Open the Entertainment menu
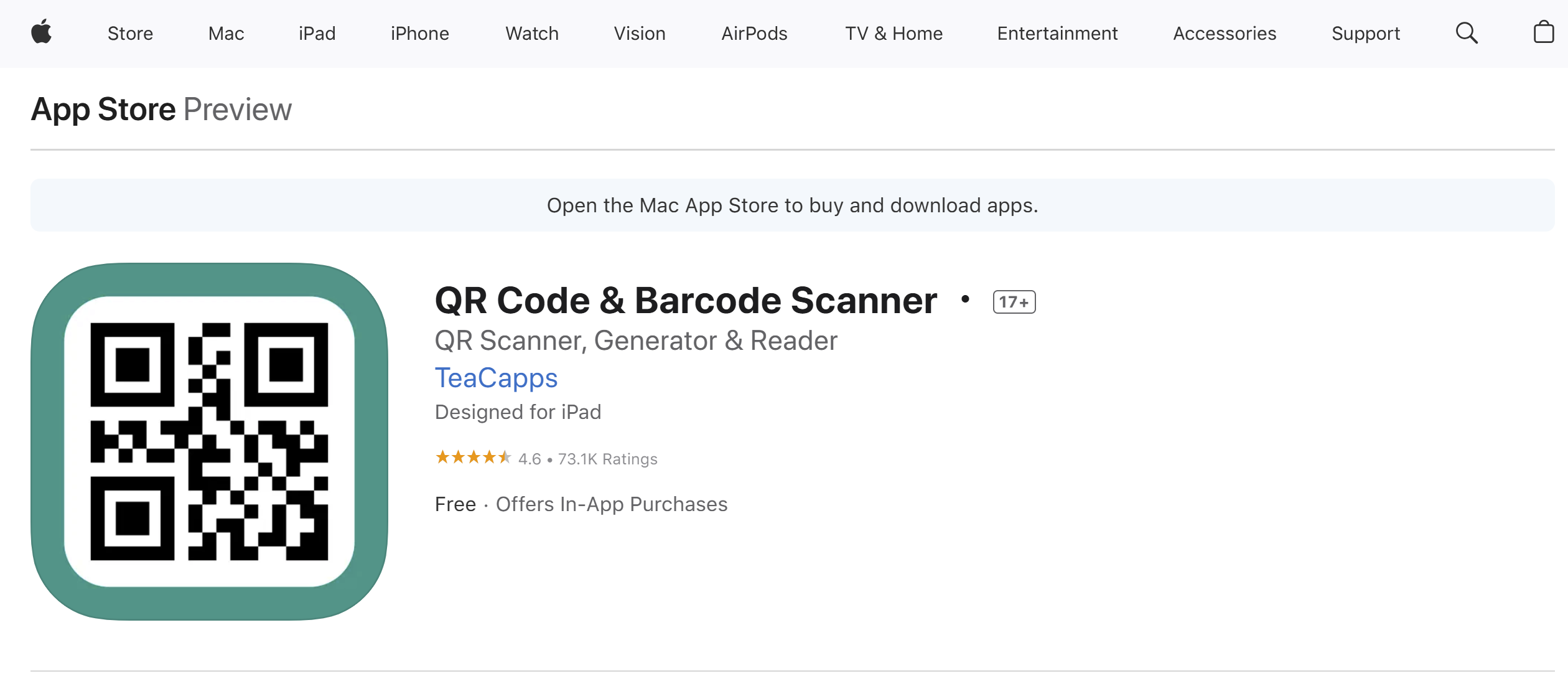 [1057, 33]
